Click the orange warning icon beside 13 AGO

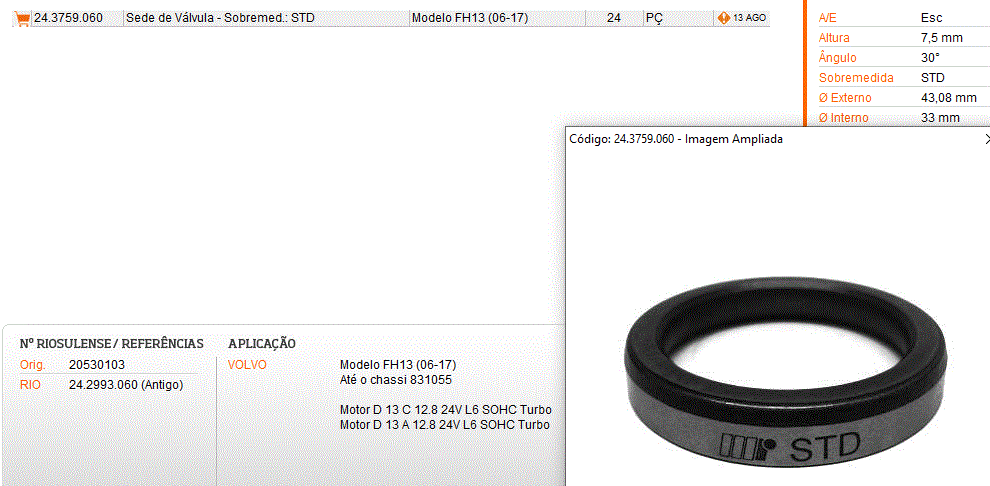coord(724,18)
